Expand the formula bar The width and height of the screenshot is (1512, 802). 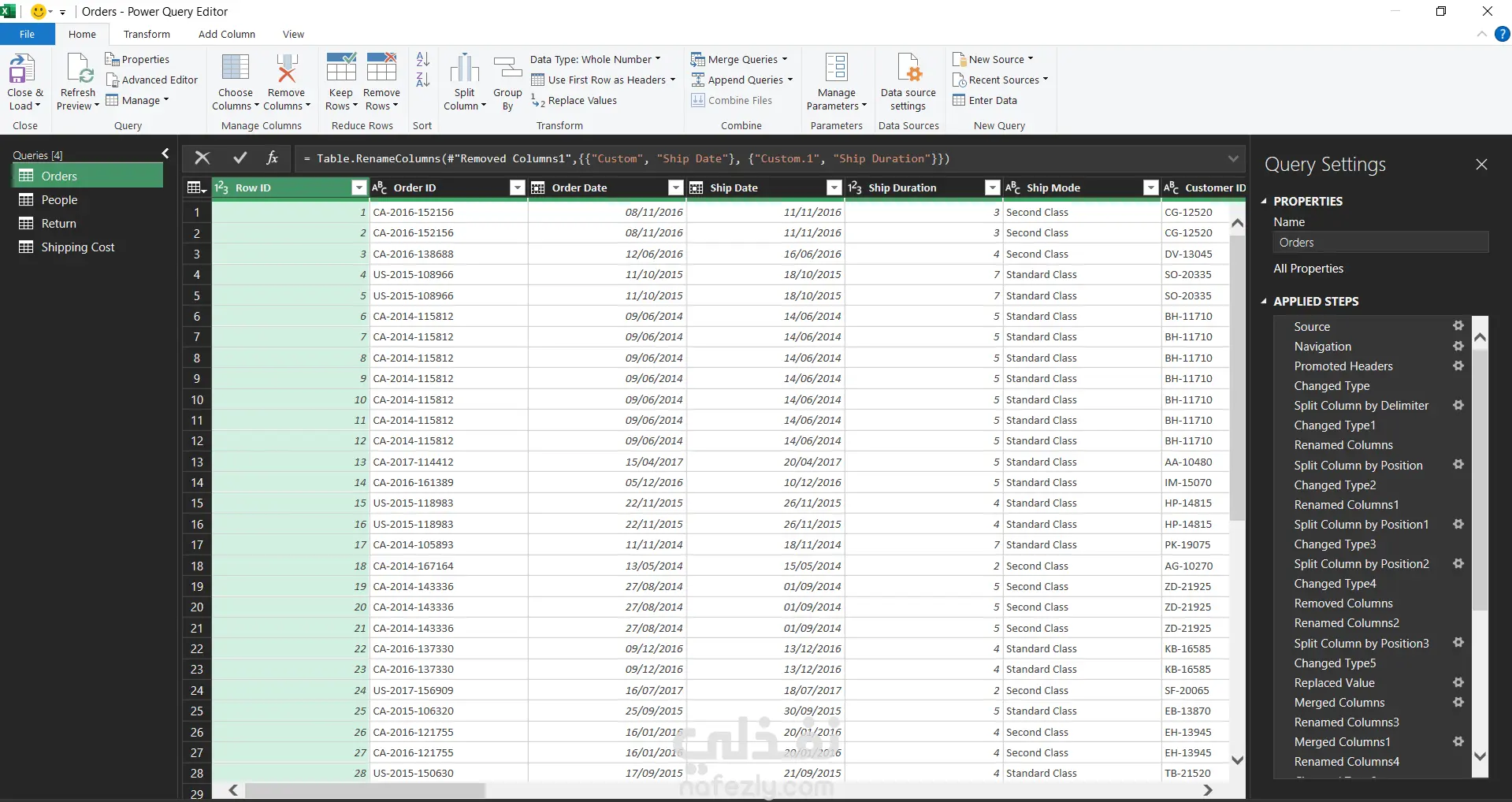[1233, 158]
